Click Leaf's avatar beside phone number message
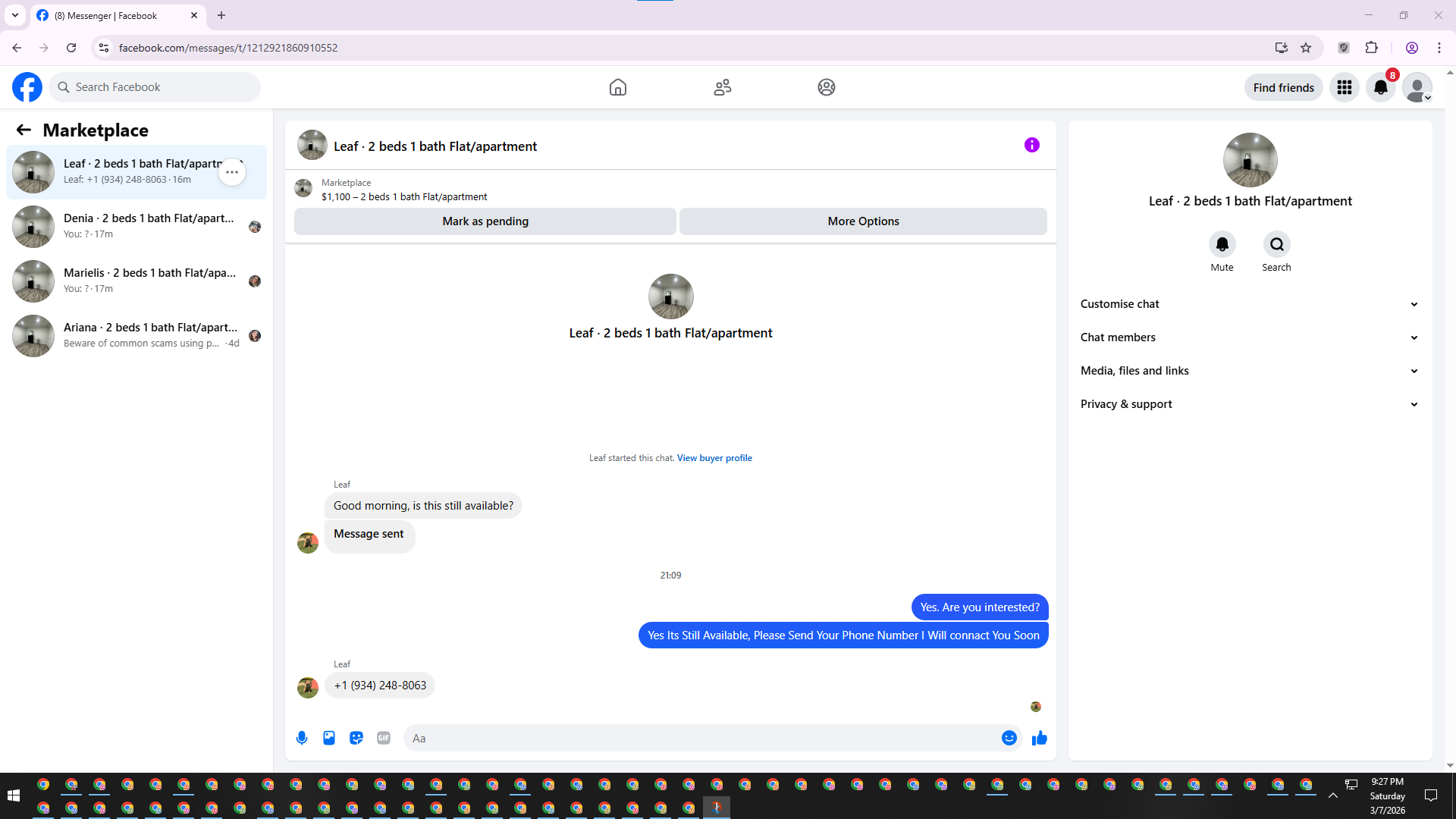The width and height of the screenshot is (1456, 819). (x=308, y=688)
